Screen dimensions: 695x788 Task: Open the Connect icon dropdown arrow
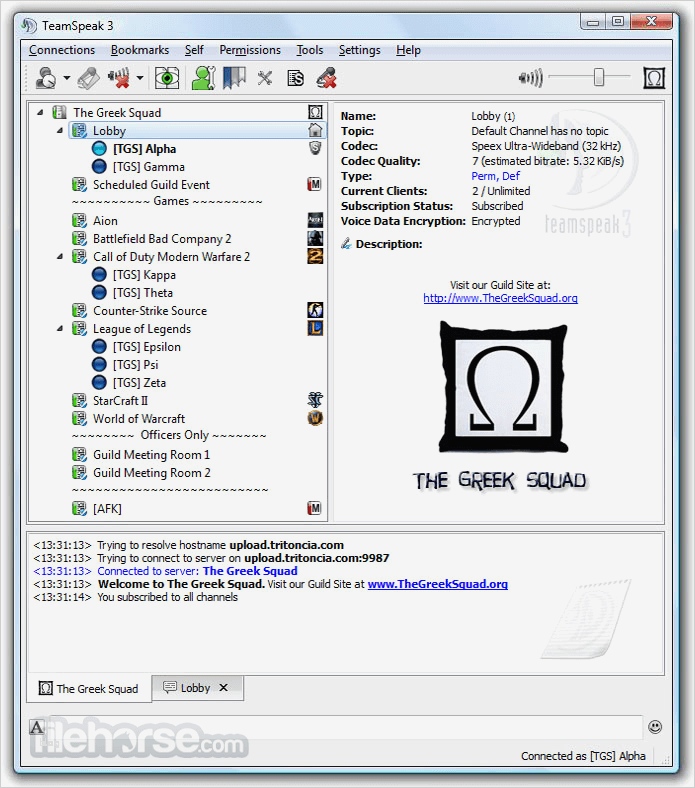(x=66, y=78)
